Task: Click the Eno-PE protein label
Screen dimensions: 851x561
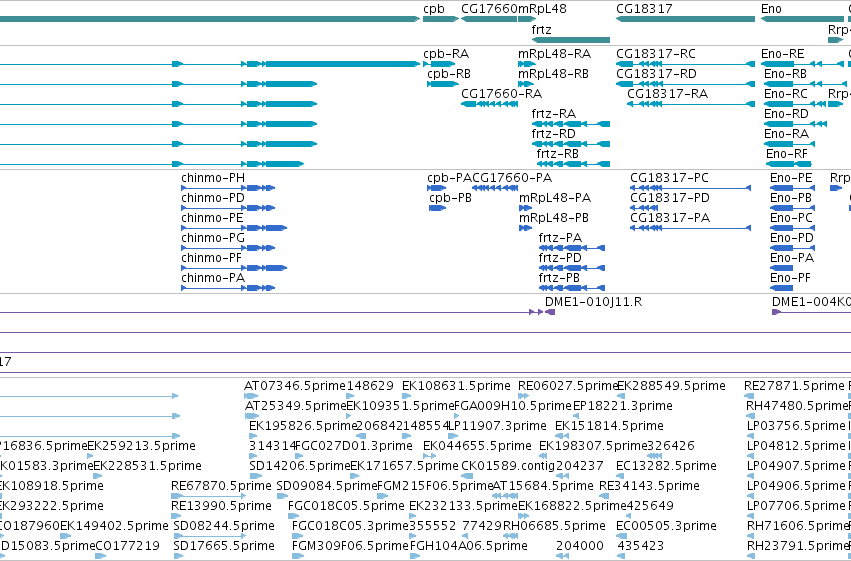Action: 791,178
